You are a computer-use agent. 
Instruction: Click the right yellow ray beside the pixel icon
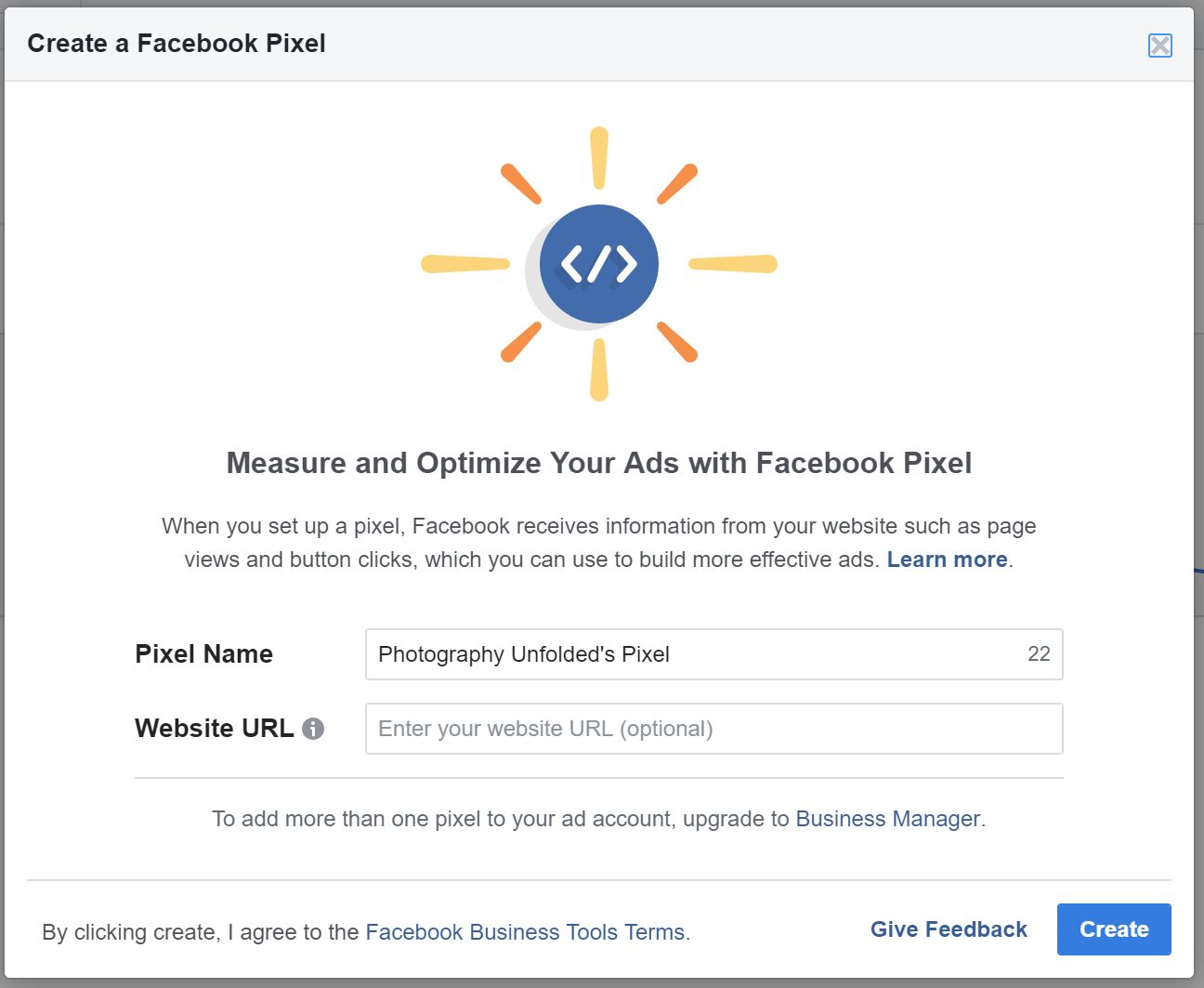(x=733, y=264)
